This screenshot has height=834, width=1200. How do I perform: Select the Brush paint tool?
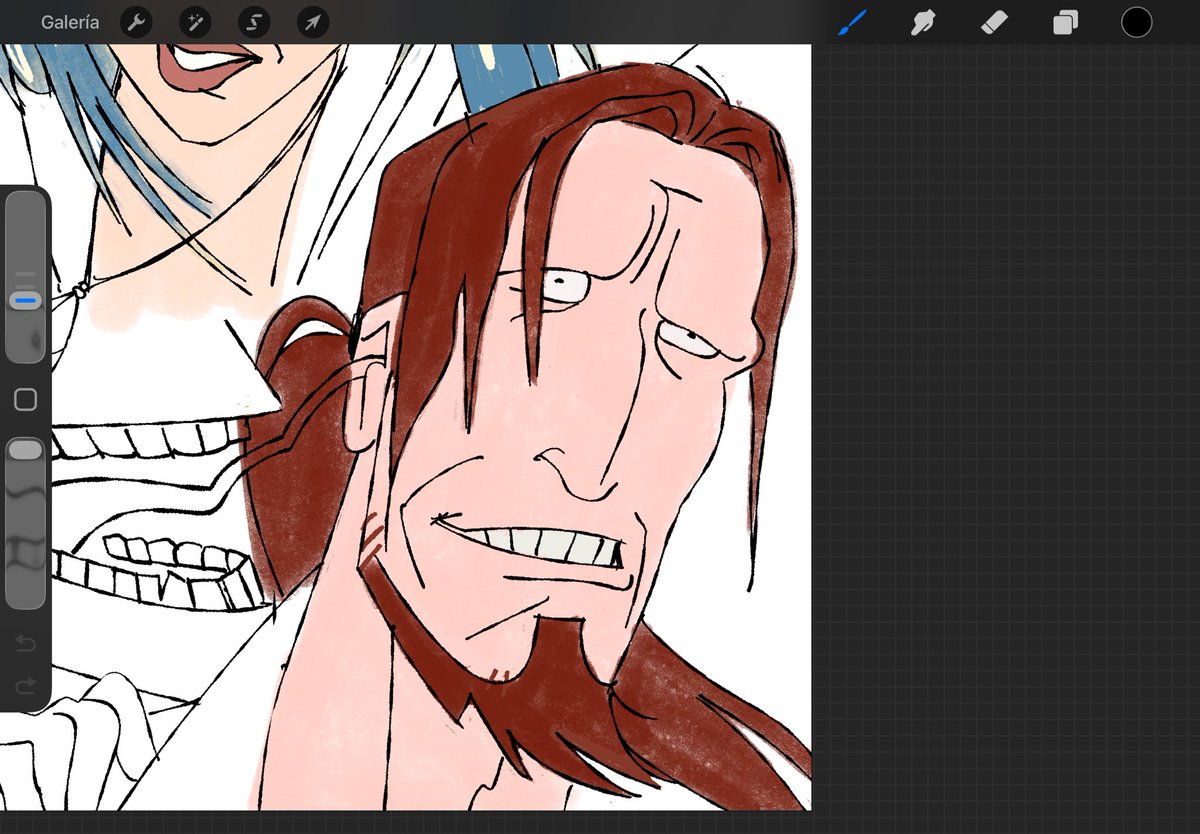click(852, 22)
